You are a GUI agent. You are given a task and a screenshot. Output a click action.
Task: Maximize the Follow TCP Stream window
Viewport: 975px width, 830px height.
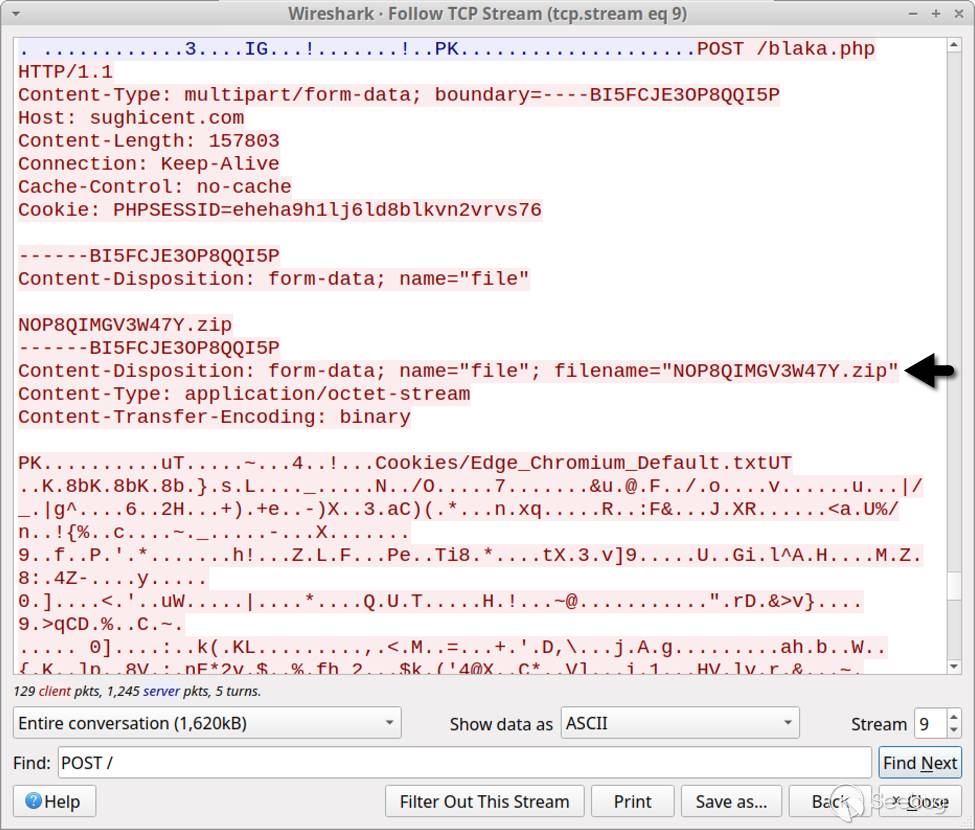[936, 13]
